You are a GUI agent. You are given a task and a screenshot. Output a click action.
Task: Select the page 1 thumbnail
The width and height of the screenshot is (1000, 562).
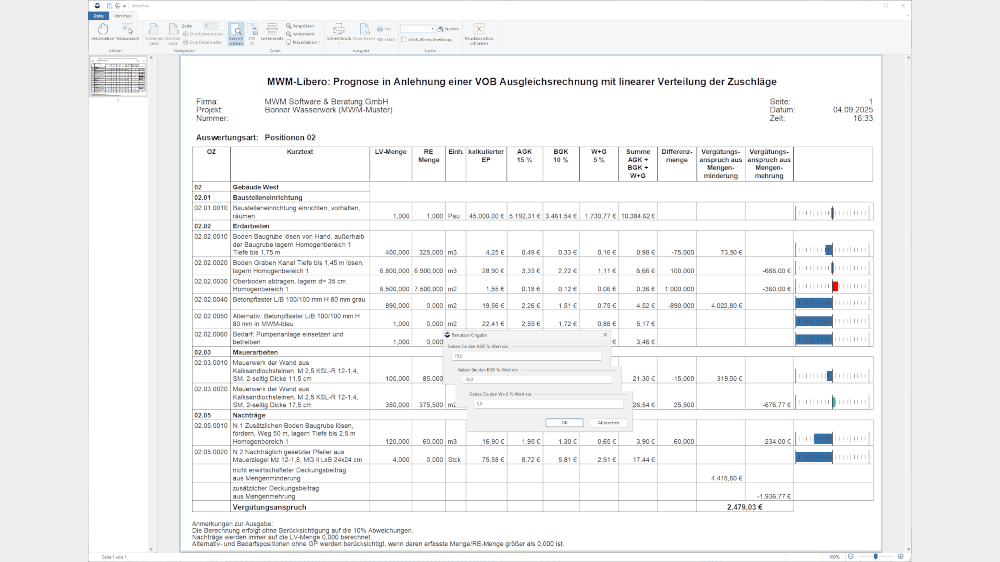(x=118, y=77)
